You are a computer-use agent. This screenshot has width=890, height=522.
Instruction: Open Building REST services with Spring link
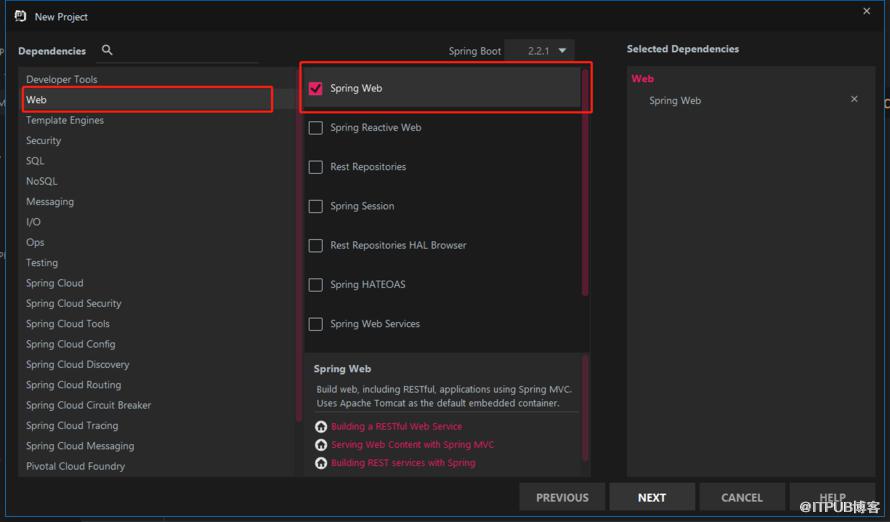point(403,463)
